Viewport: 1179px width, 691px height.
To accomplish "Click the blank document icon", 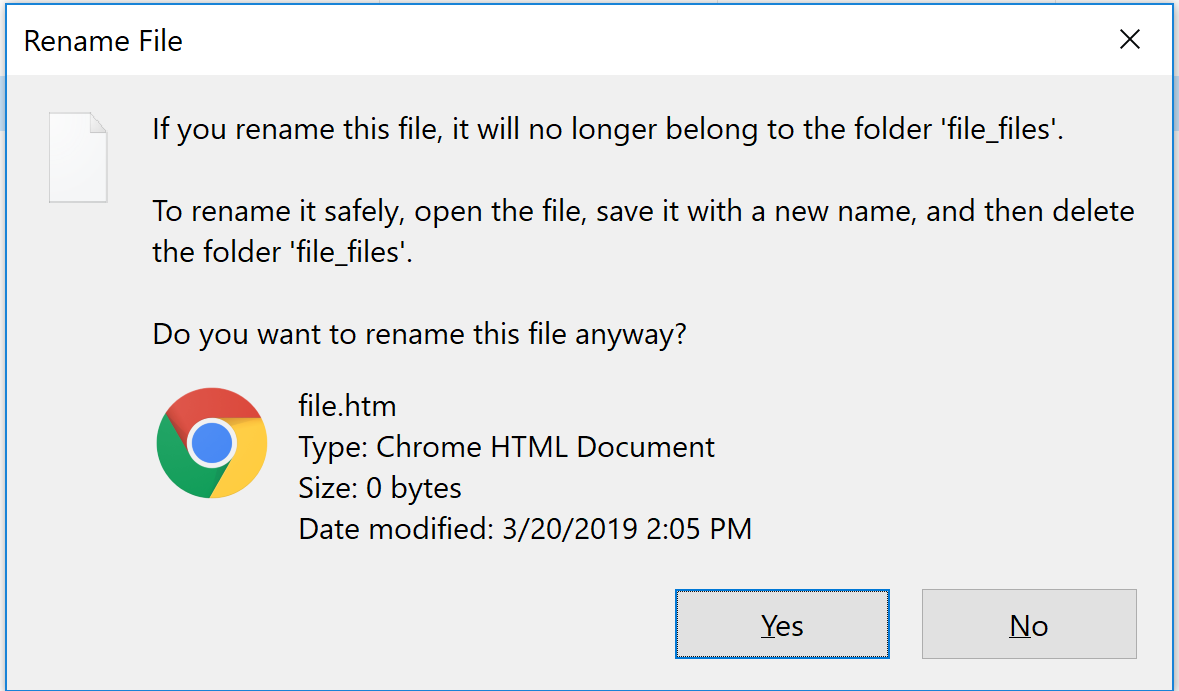I will 79,157.
